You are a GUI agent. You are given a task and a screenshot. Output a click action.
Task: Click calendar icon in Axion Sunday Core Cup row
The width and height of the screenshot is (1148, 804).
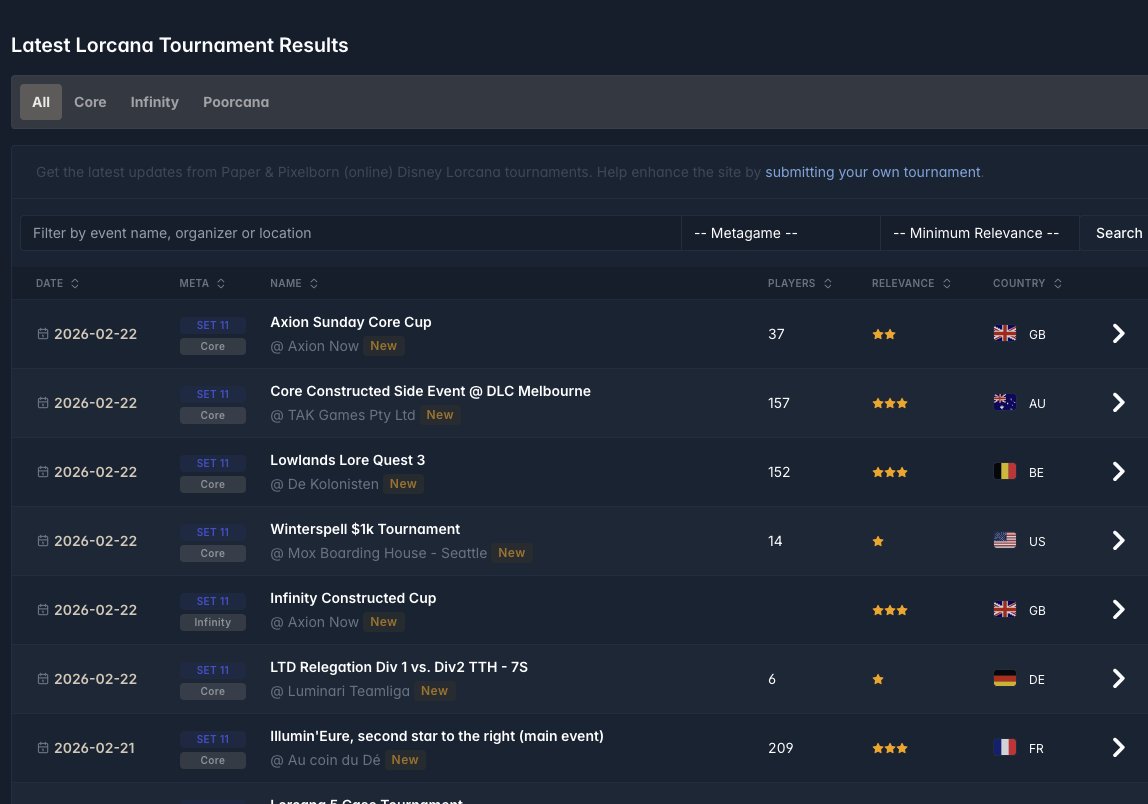tap(43, 334)
